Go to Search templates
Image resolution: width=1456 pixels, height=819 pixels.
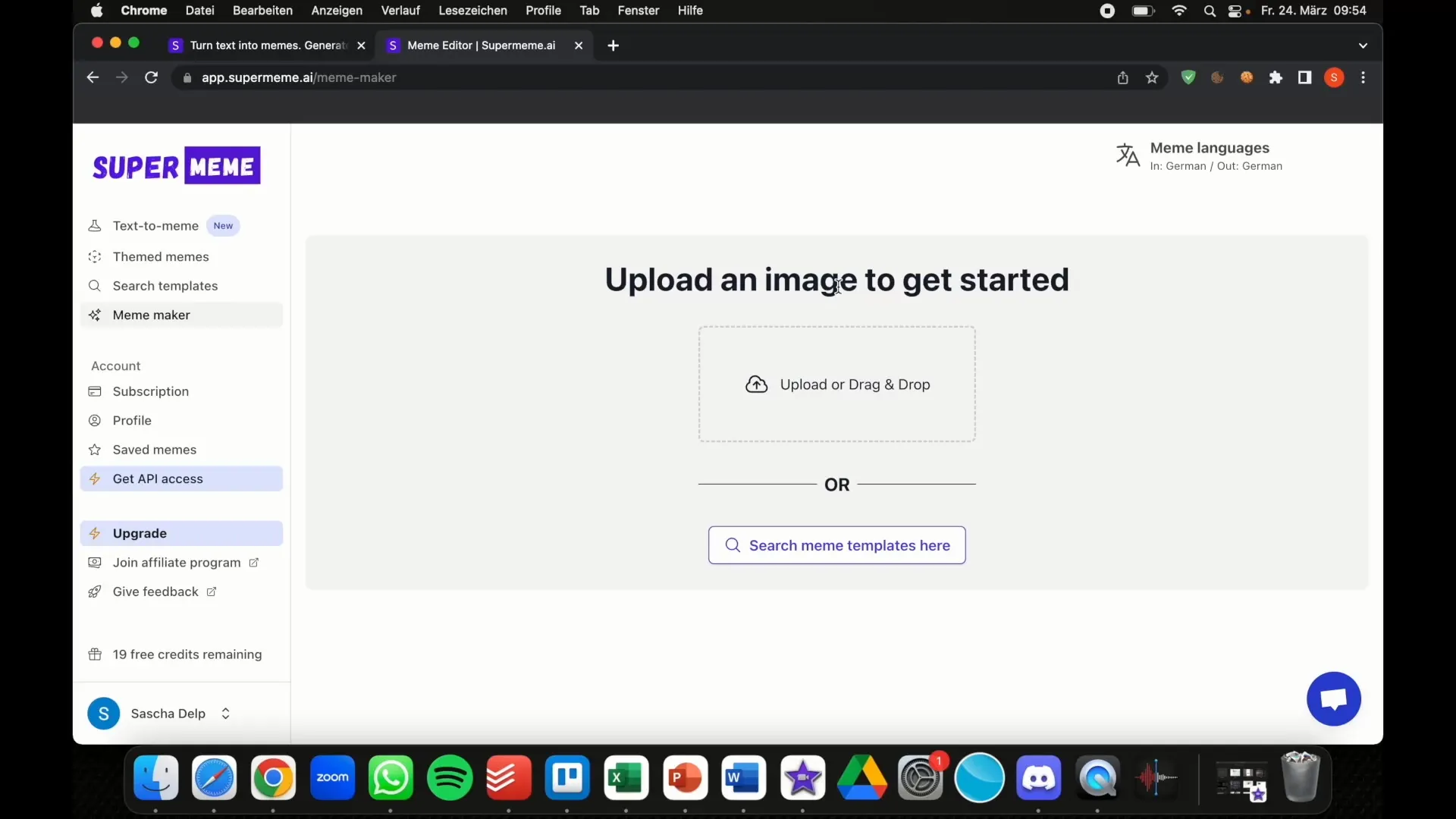(x=165, y=286)
